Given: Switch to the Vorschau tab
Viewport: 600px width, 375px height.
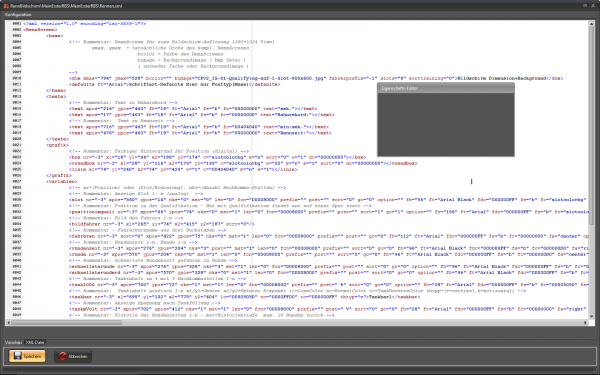Looking at the screenshot, I should 14,342.
